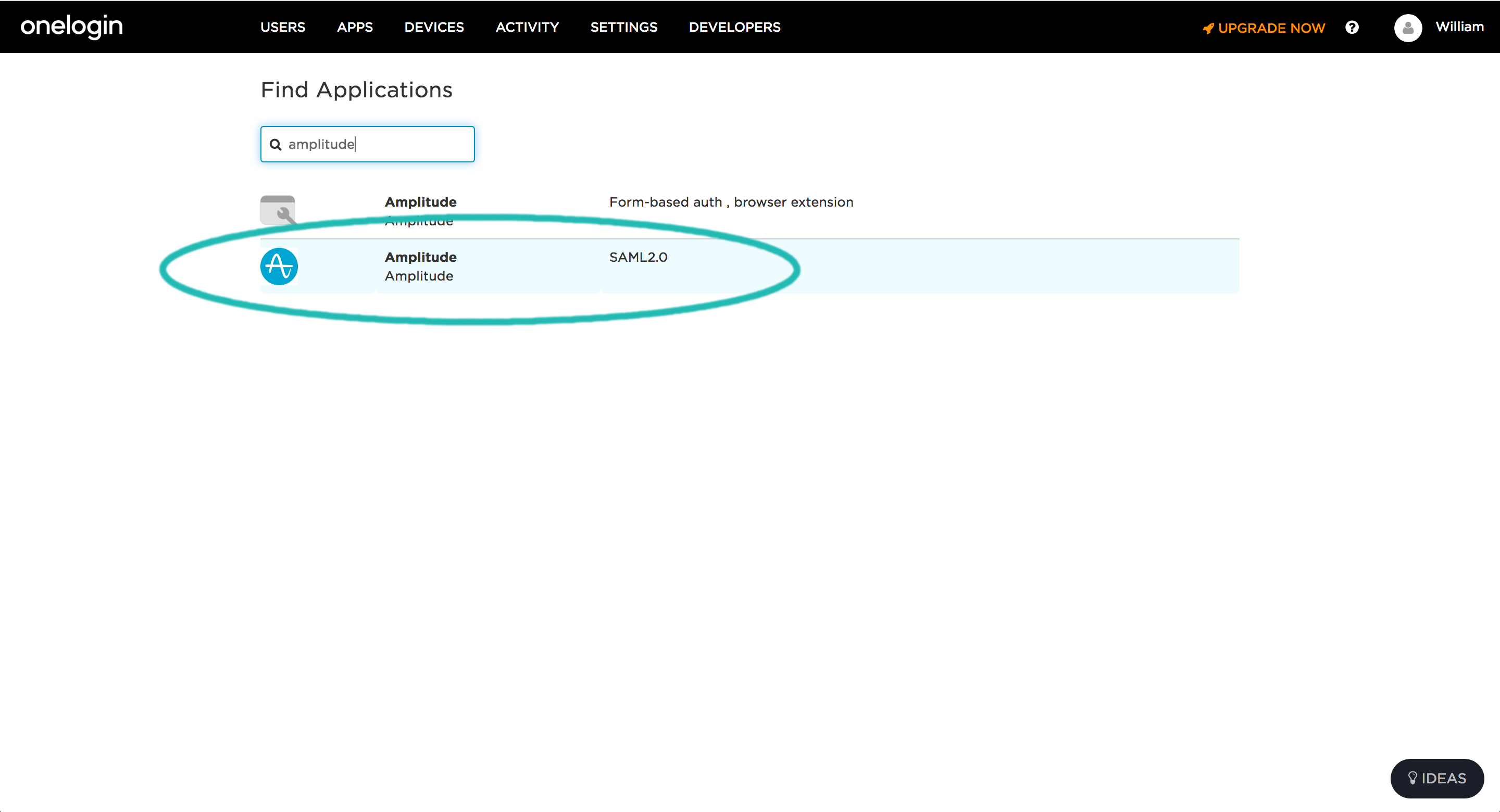Select Amplitude form-based auth name
Viewport: 1500px width, 812px height.
[420, 202]
